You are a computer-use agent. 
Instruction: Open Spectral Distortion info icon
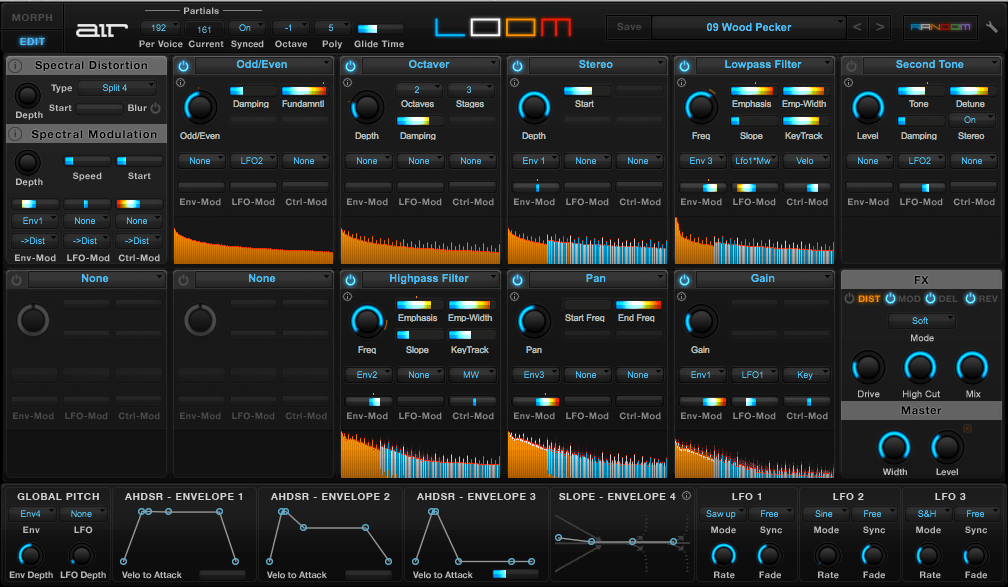(x=15, y=66)
